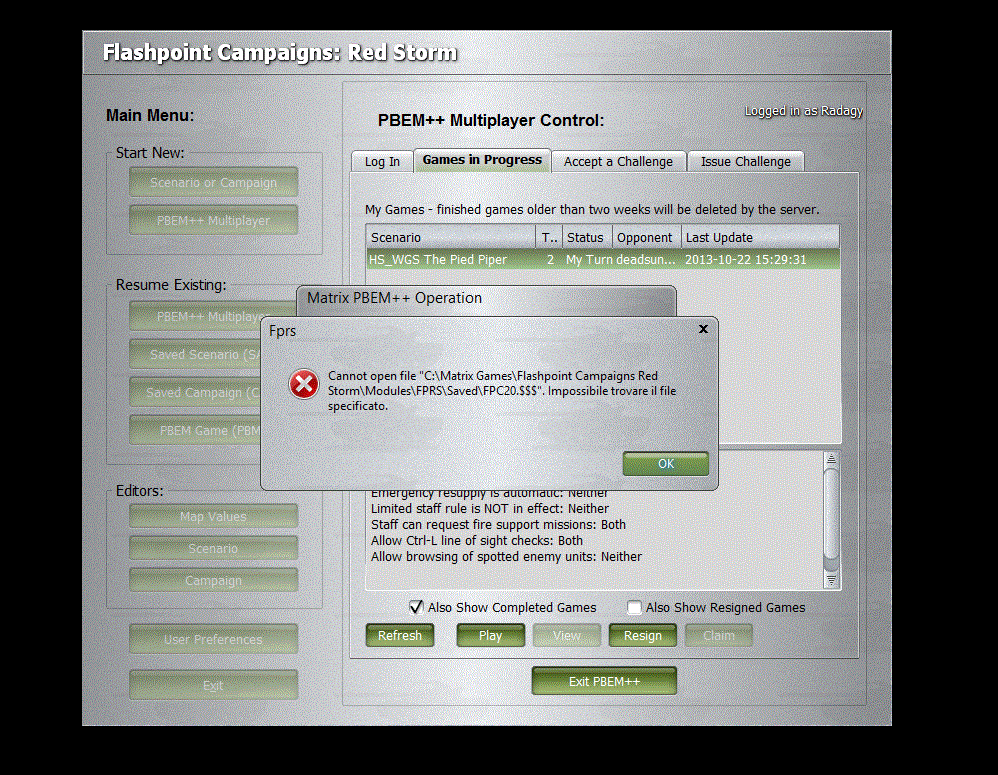The image size is (998, 775).
Task: Click the T.. turn column header
Action: [x=549, y=237]
